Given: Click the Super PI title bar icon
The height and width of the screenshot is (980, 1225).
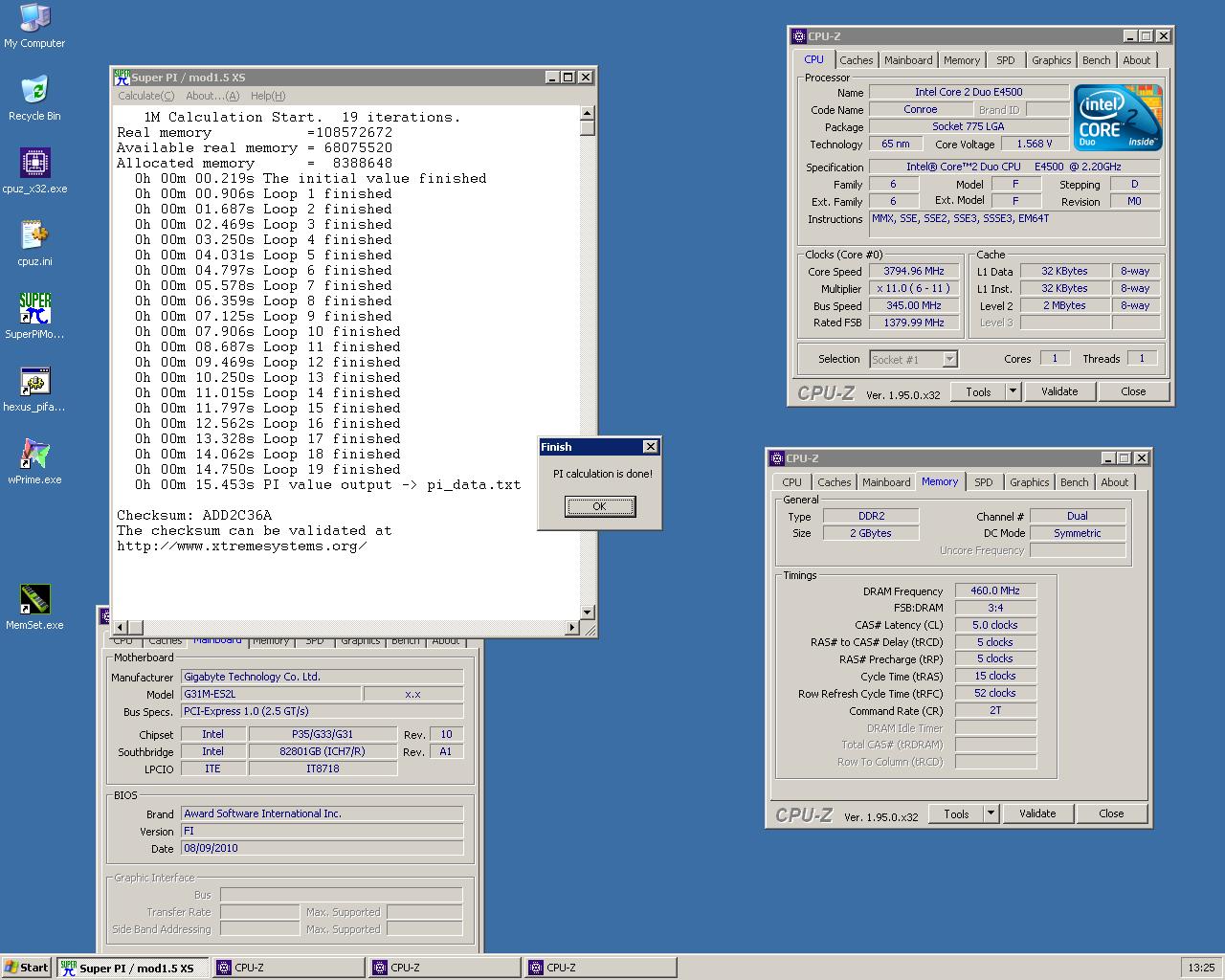Looking at the screenshot, I should click(x=122, y=77).
